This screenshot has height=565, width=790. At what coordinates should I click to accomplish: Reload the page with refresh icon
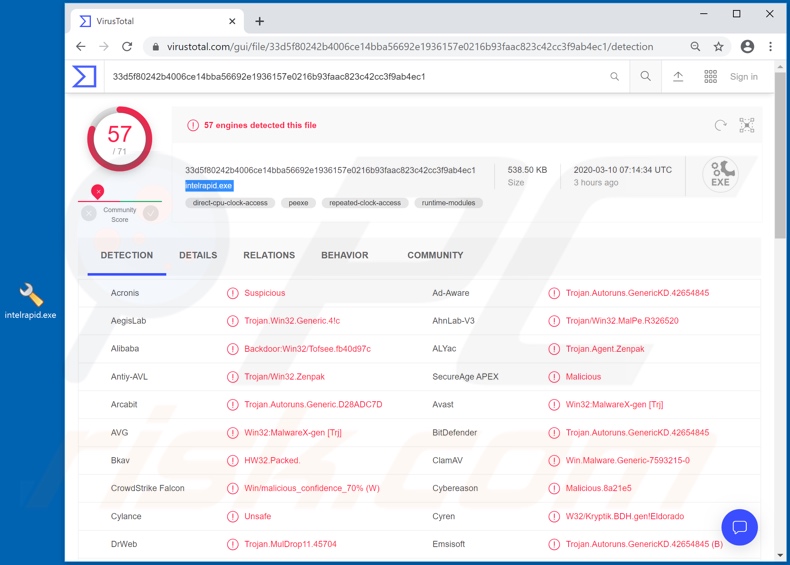pyautogui.click(x=127, y=46)
